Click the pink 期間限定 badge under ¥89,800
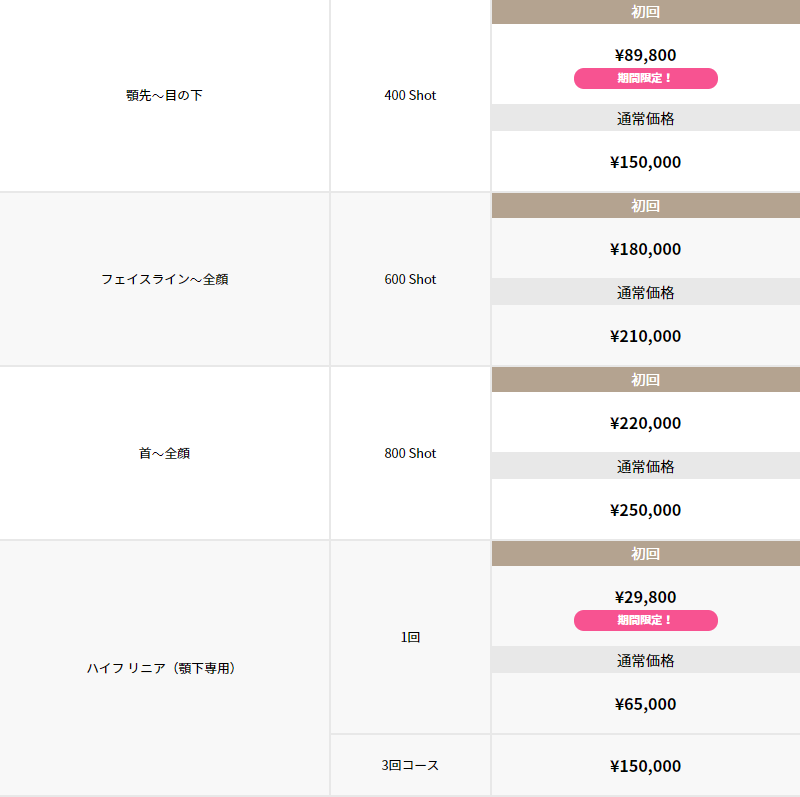The image size is (800, 797). pos(645,79)
